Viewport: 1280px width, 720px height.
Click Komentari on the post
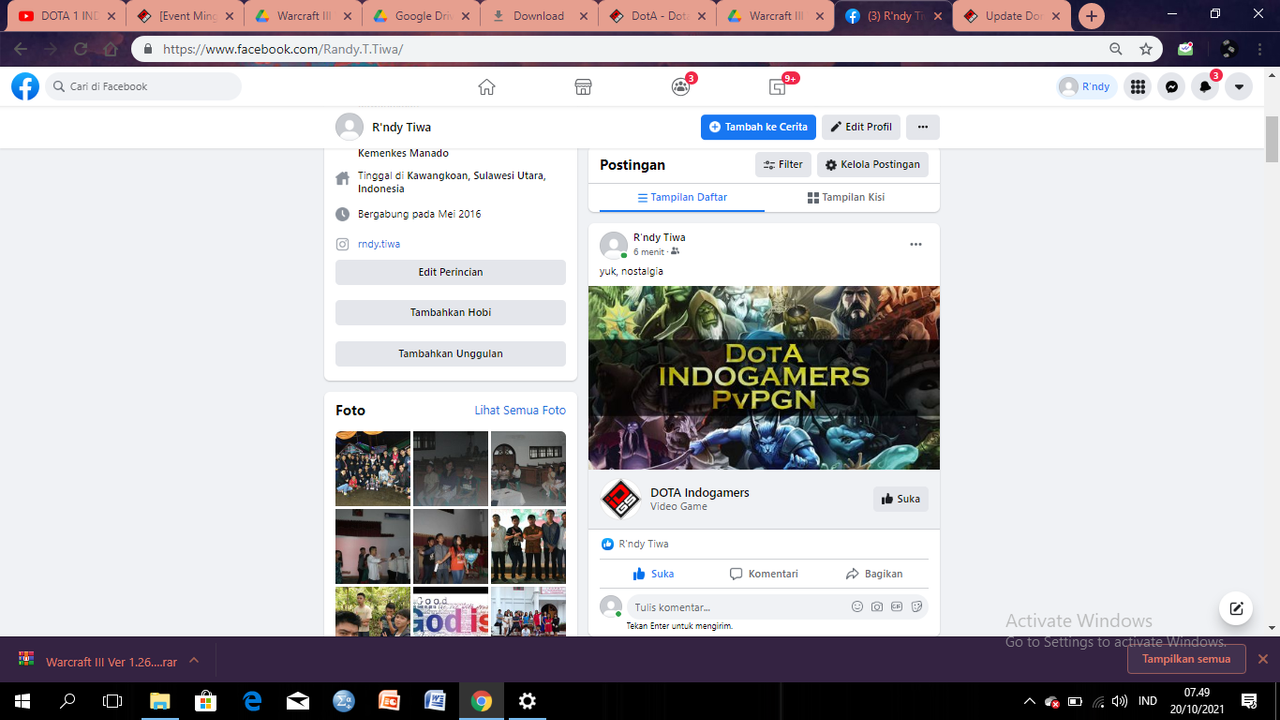(764, 574)
